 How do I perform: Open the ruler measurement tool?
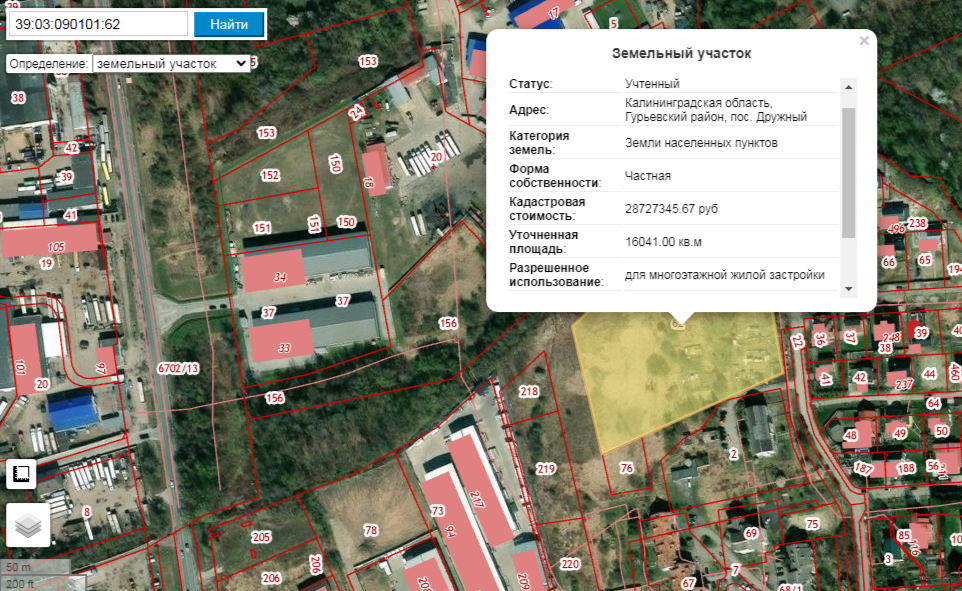tap(22, 474)
